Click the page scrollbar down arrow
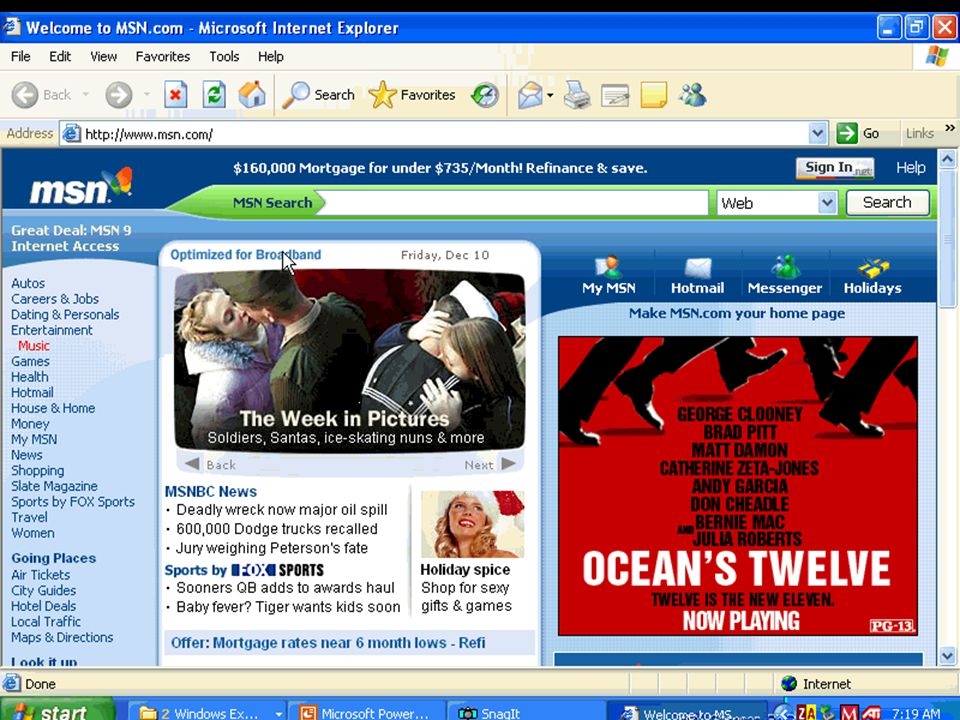 [947, 656]
